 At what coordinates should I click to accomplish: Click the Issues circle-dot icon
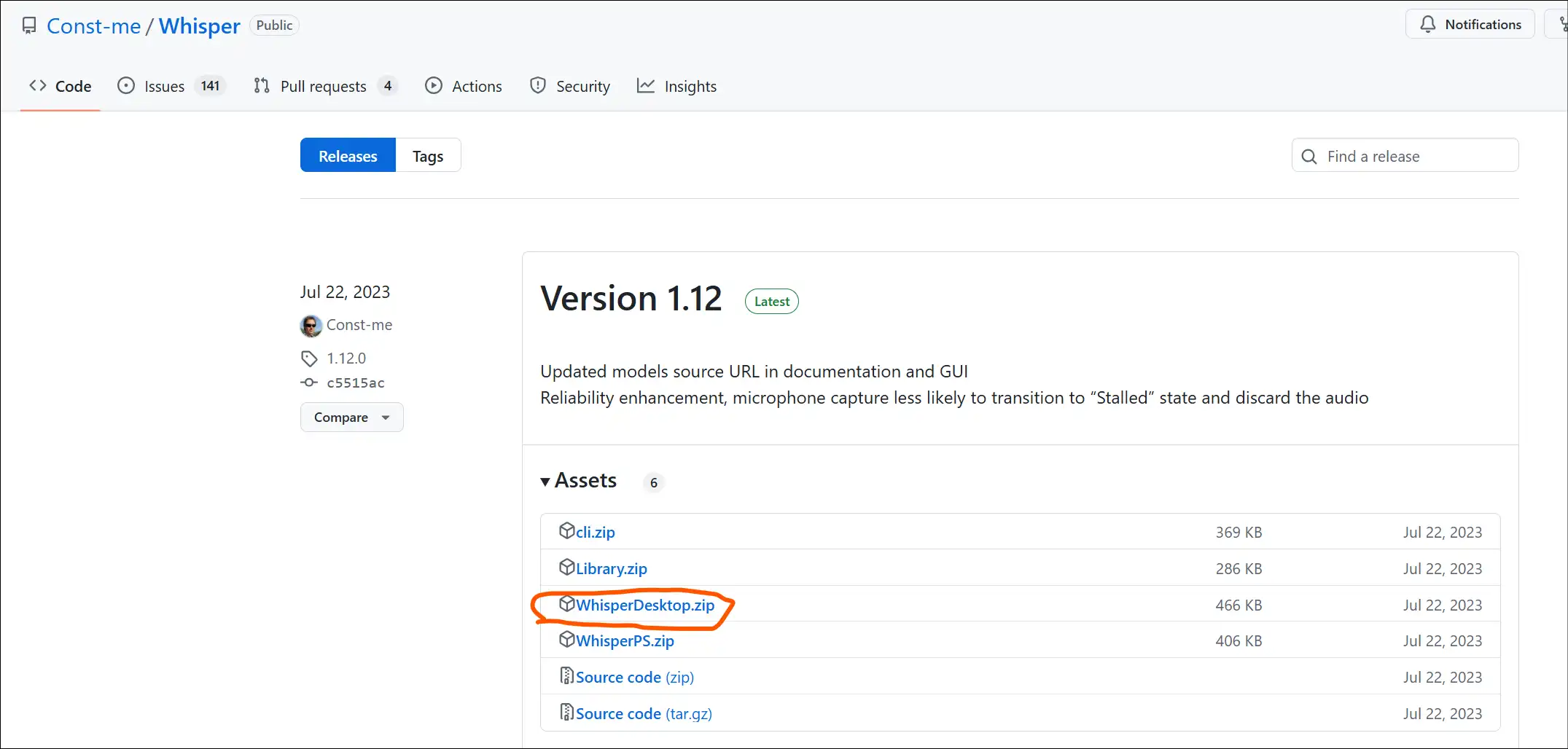(x=126, y=86)
